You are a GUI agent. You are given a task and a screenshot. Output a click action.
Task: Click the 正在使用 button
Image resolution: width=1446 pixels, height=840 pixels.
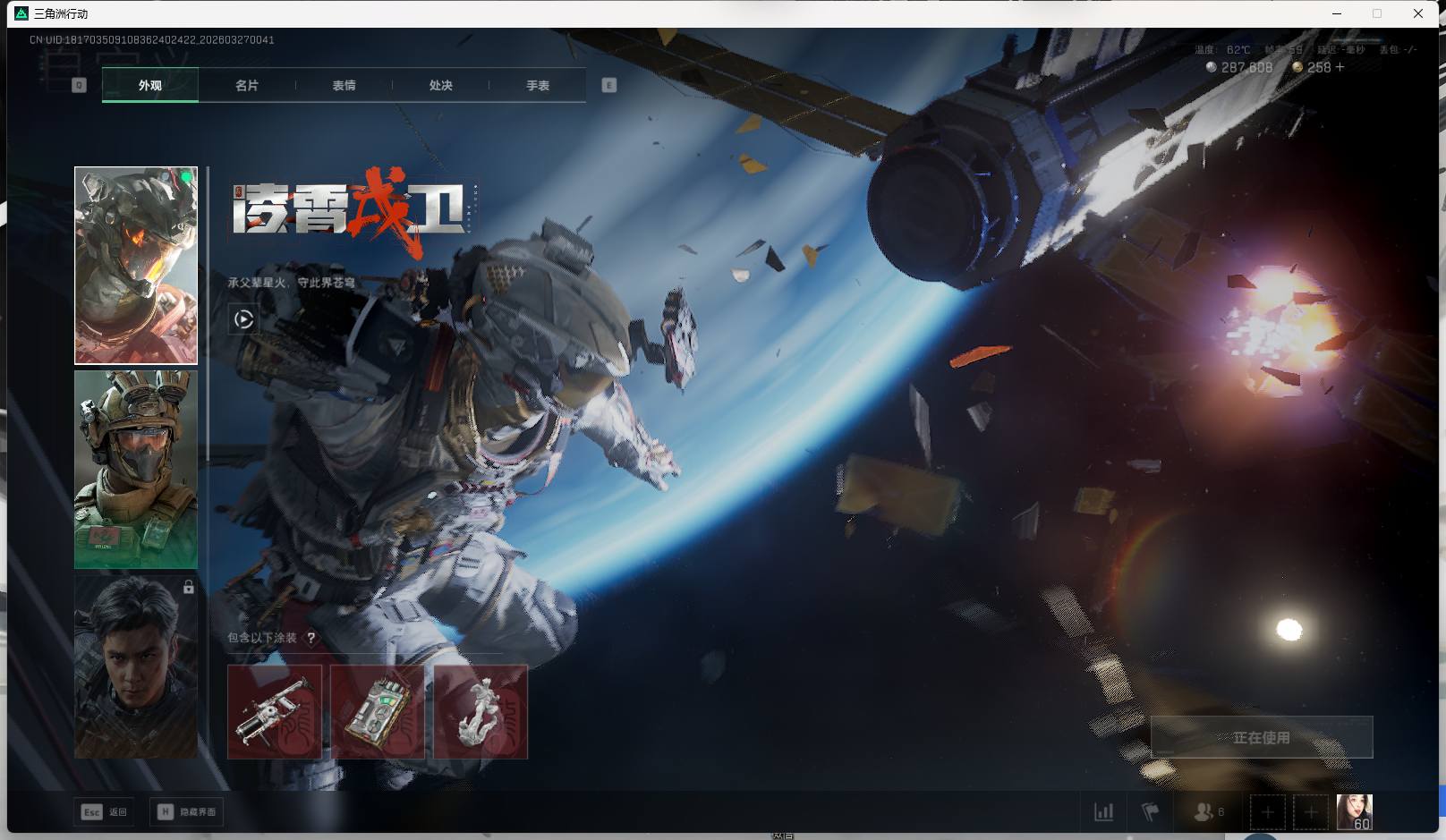[x=1262, y=737]
